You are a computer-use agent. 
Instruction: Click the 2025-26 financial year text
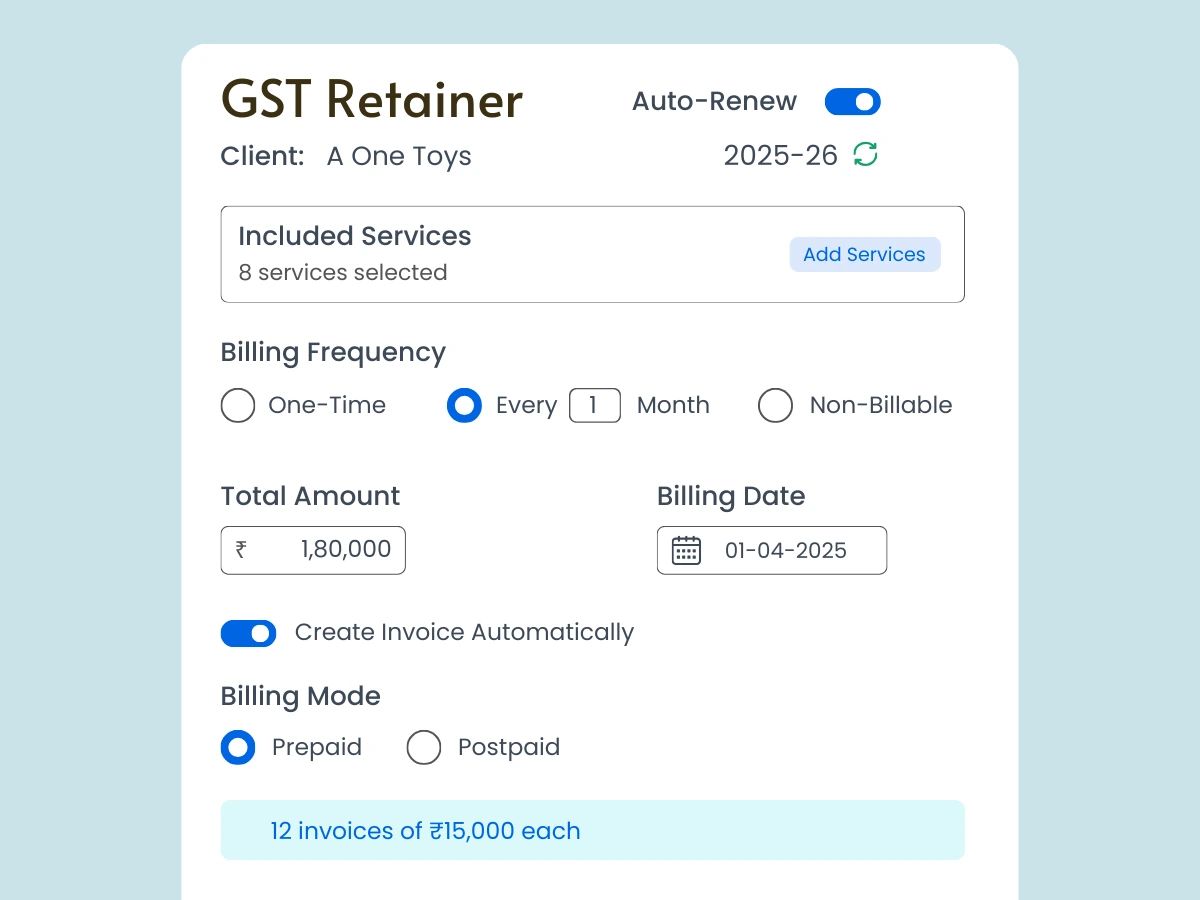(x=780, y=156)
